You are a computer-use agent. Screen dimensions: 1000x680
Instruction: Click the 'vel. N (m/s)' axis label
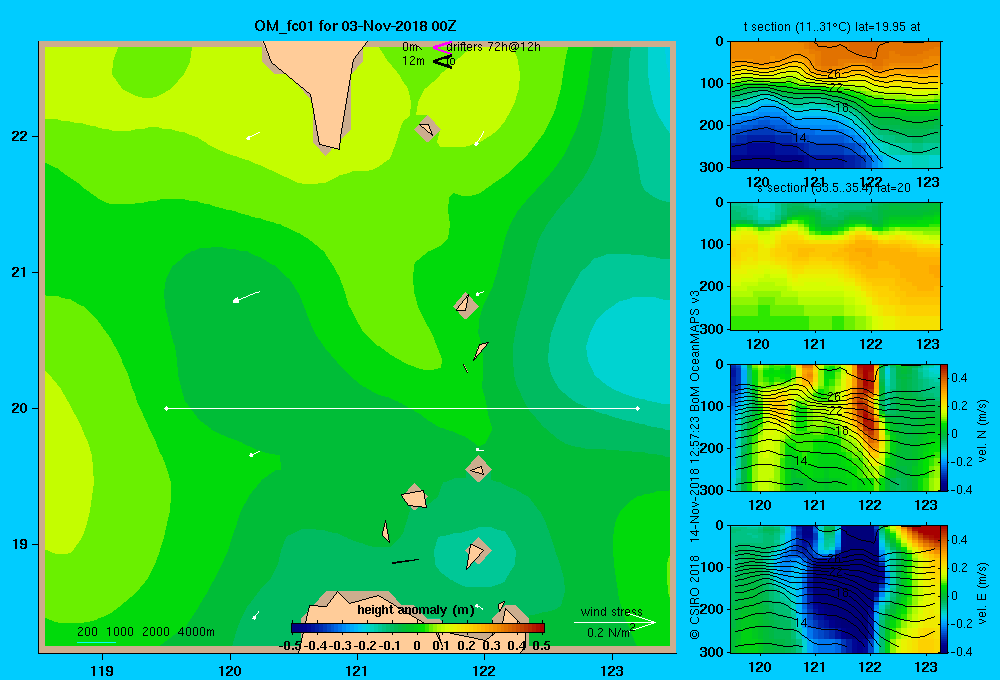[982, 431]
